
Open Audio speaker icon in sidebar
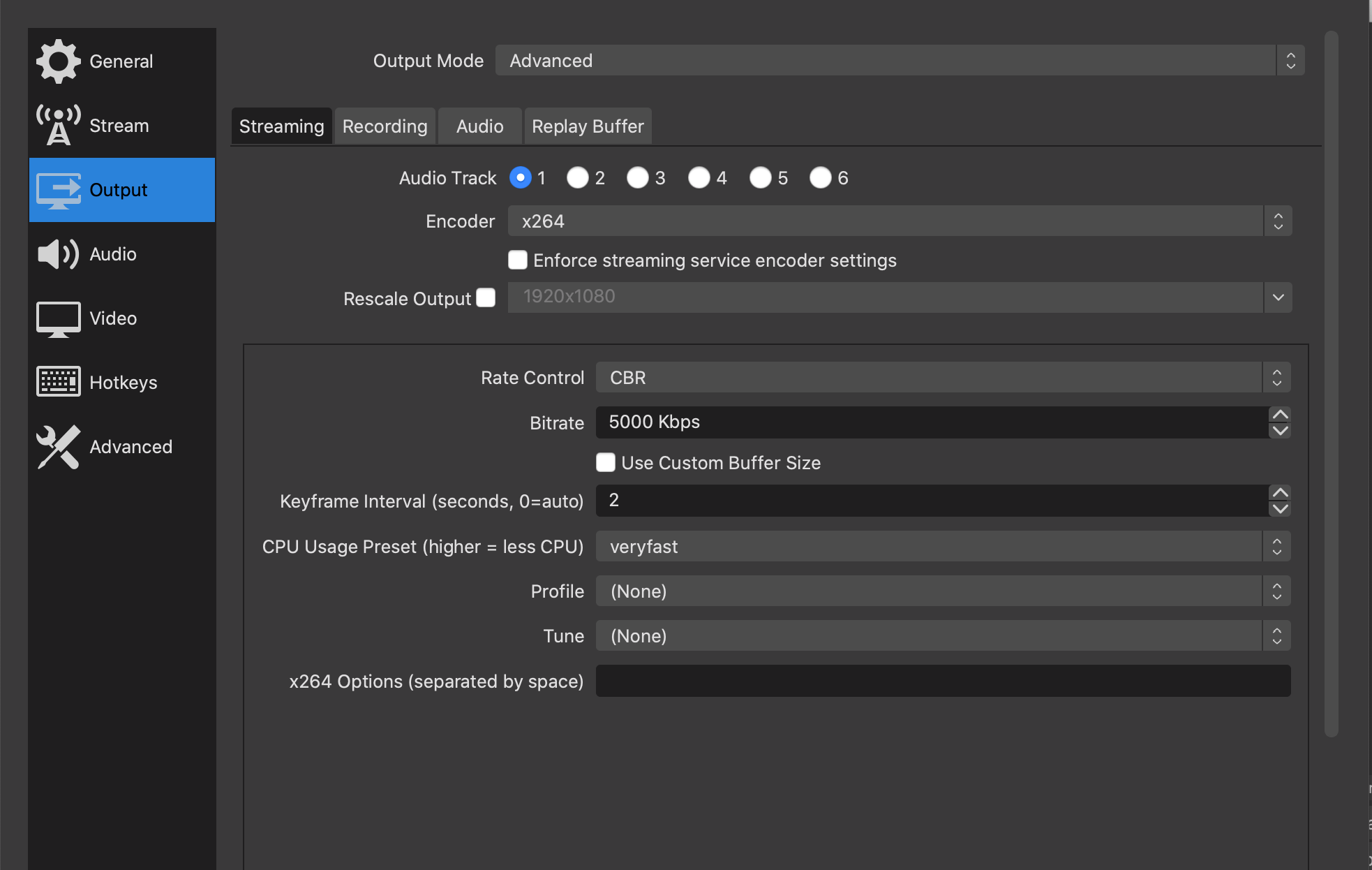(x=59, y=254)
